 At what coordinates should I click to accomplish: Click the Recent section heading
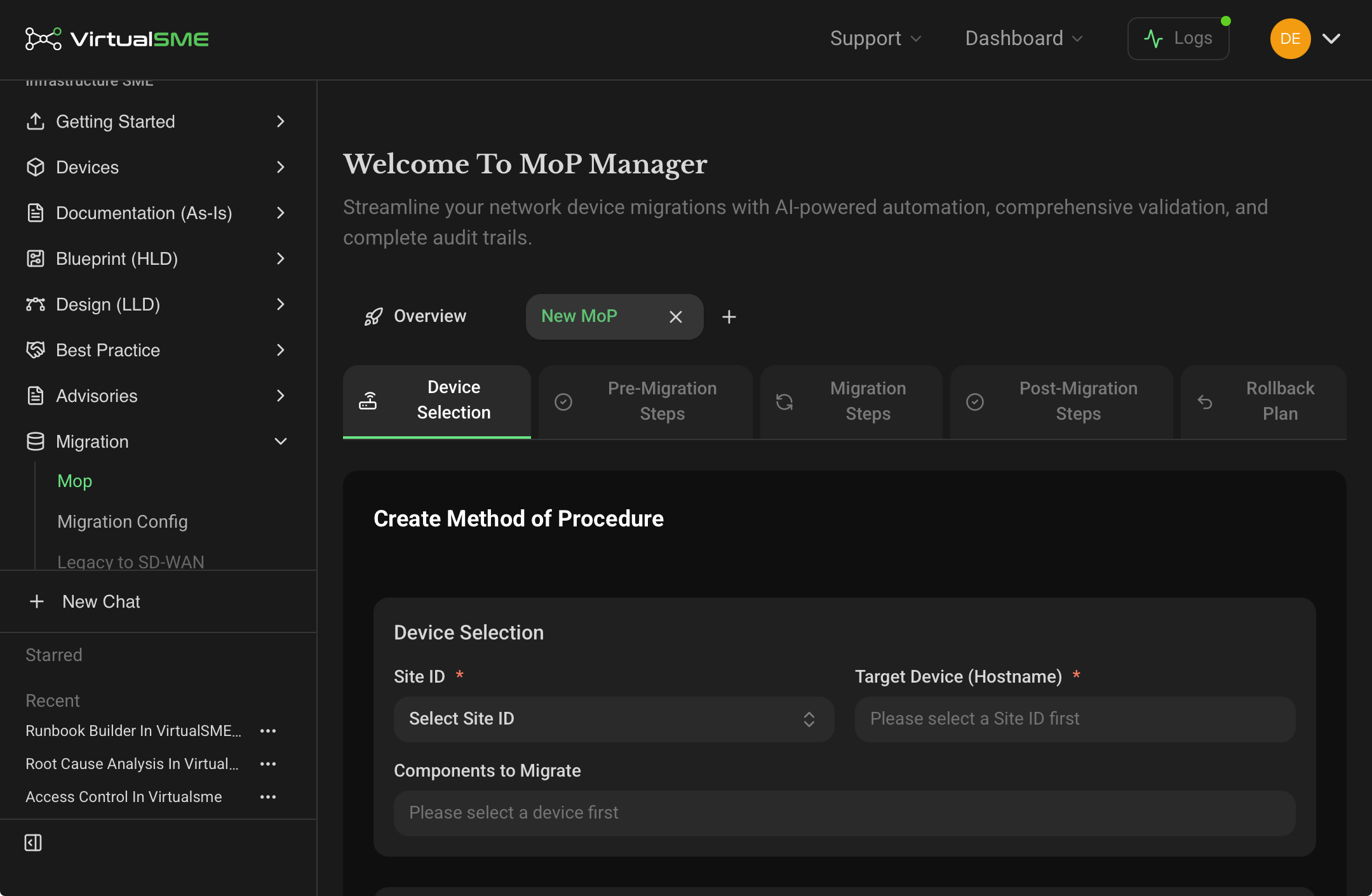point(53,700)
